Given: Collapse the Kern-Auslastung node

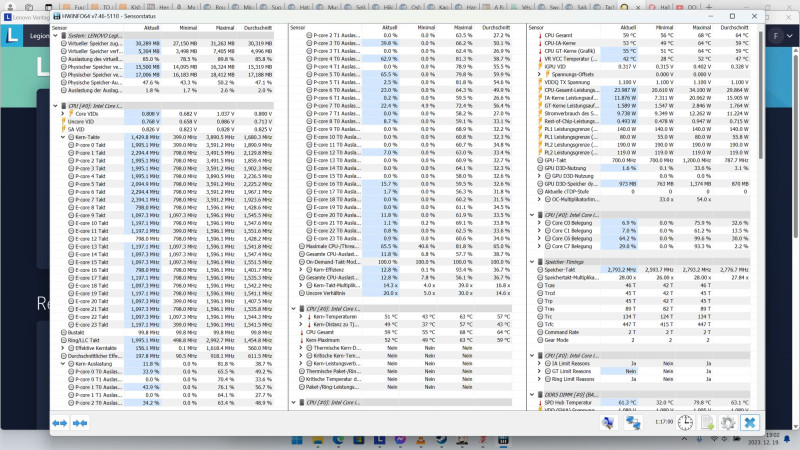Looking at the screenshot, I should tap(63, 364).
